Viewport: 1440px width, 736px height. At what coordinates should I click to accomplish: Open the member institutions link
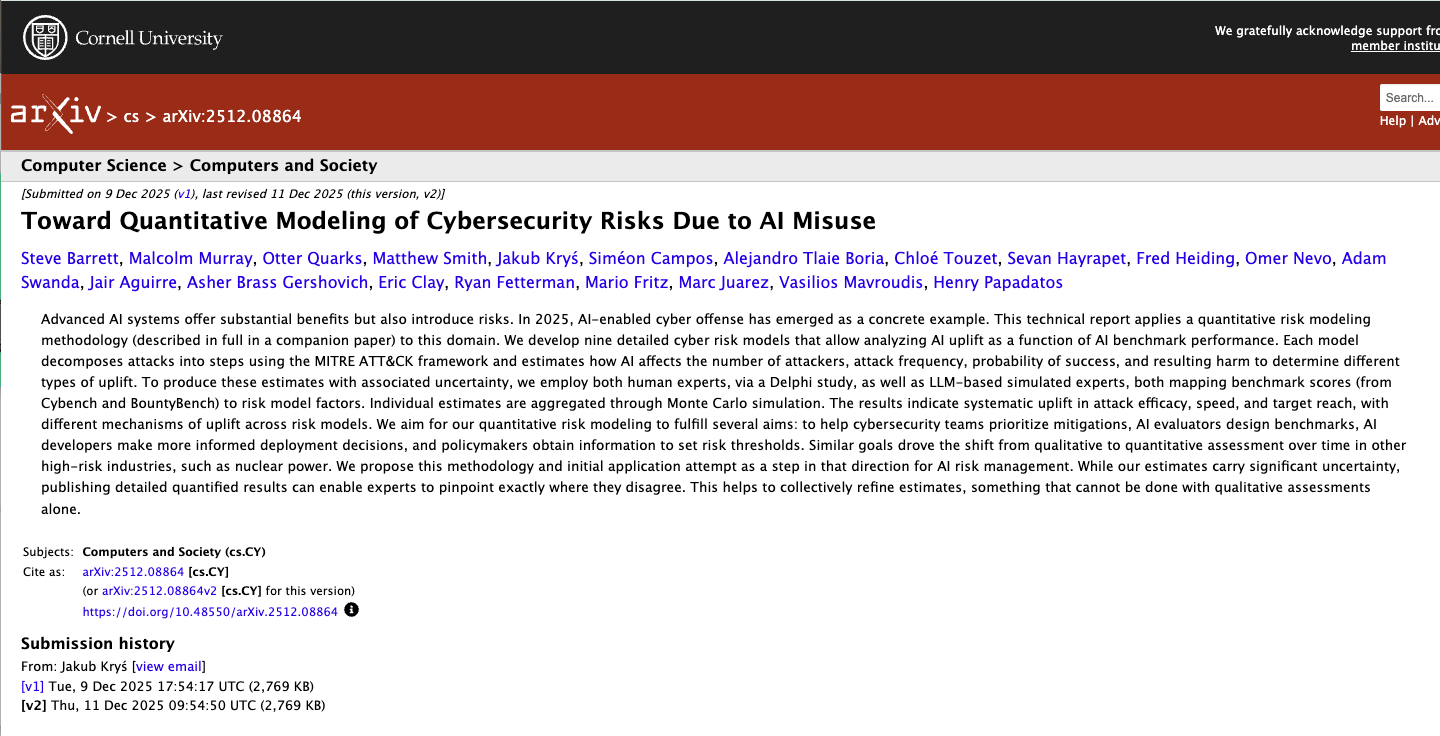pos(1395,46)
